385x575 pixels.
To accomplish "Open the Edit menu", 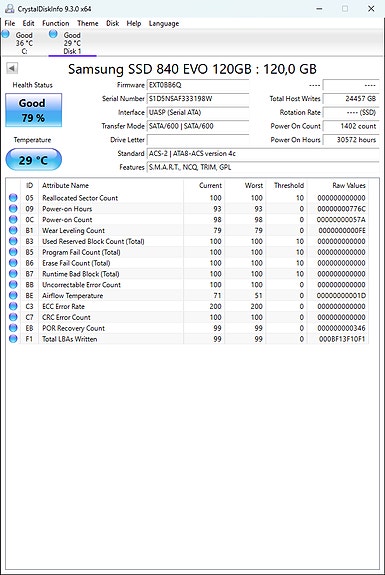I will click(x=28, y=23).
